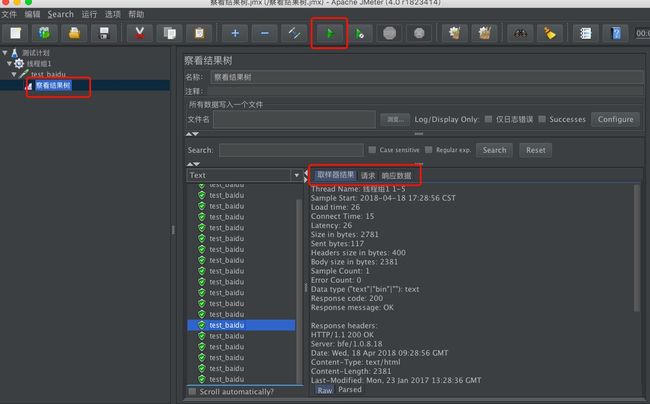Image resolution: width=650 pixels, height=404 pixels.
Task: Click the Clear All results icon
Action: point(485,33)
